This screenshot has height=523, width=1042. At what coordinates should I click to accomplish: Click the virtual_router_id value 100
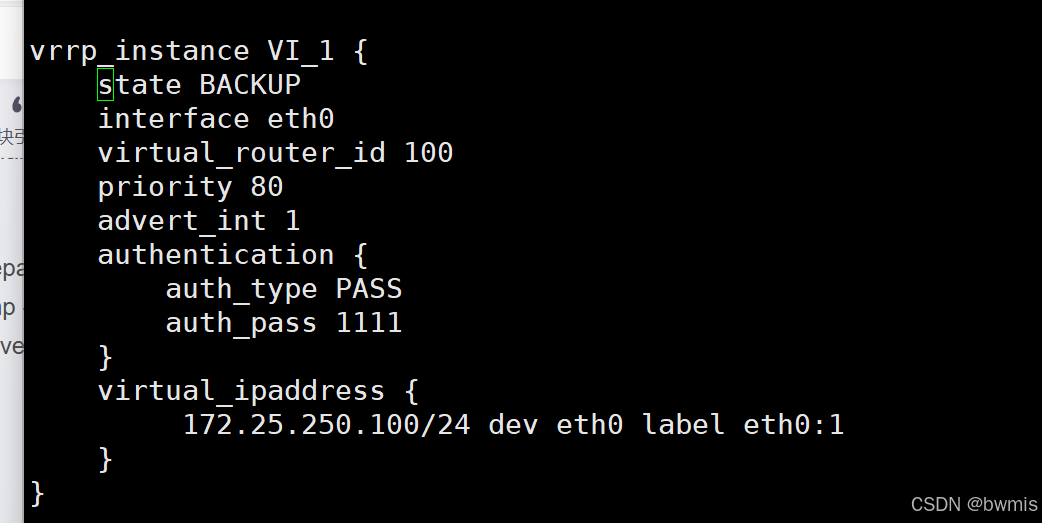click(429, 153)
